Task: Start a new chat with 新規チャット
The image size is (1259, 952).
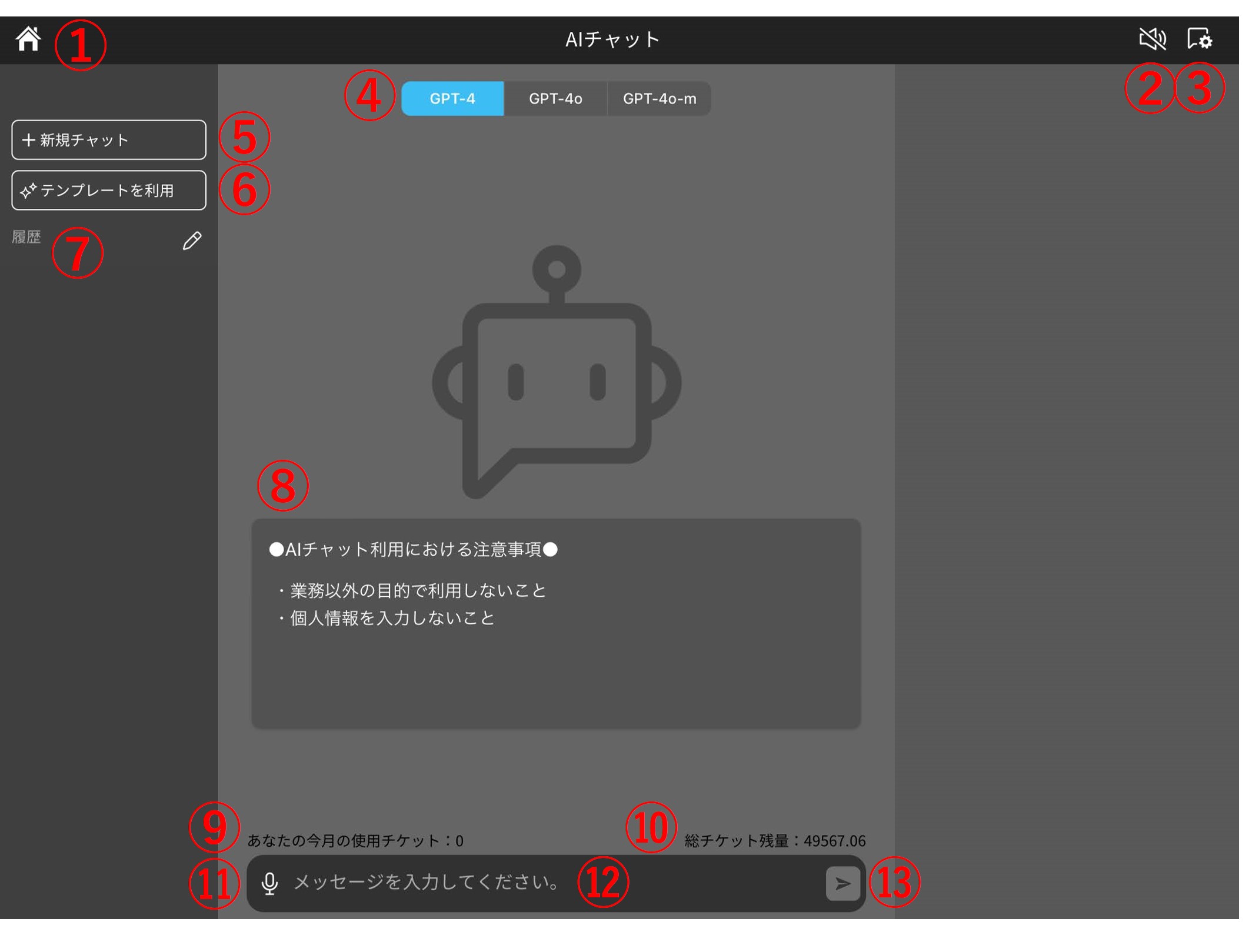Action: (x=109, y=140)
